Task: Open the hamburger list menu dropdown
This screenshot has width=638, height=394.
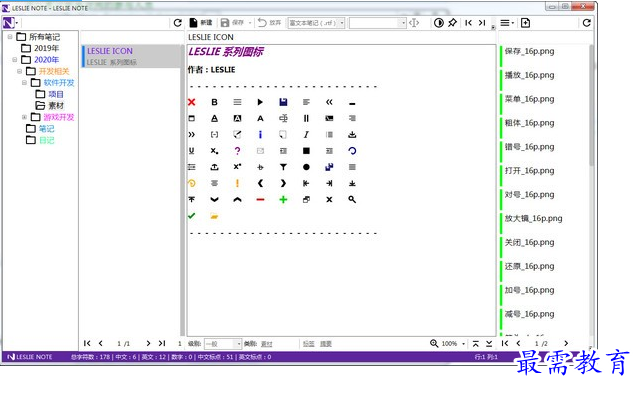Action: [x=507, y=23]
